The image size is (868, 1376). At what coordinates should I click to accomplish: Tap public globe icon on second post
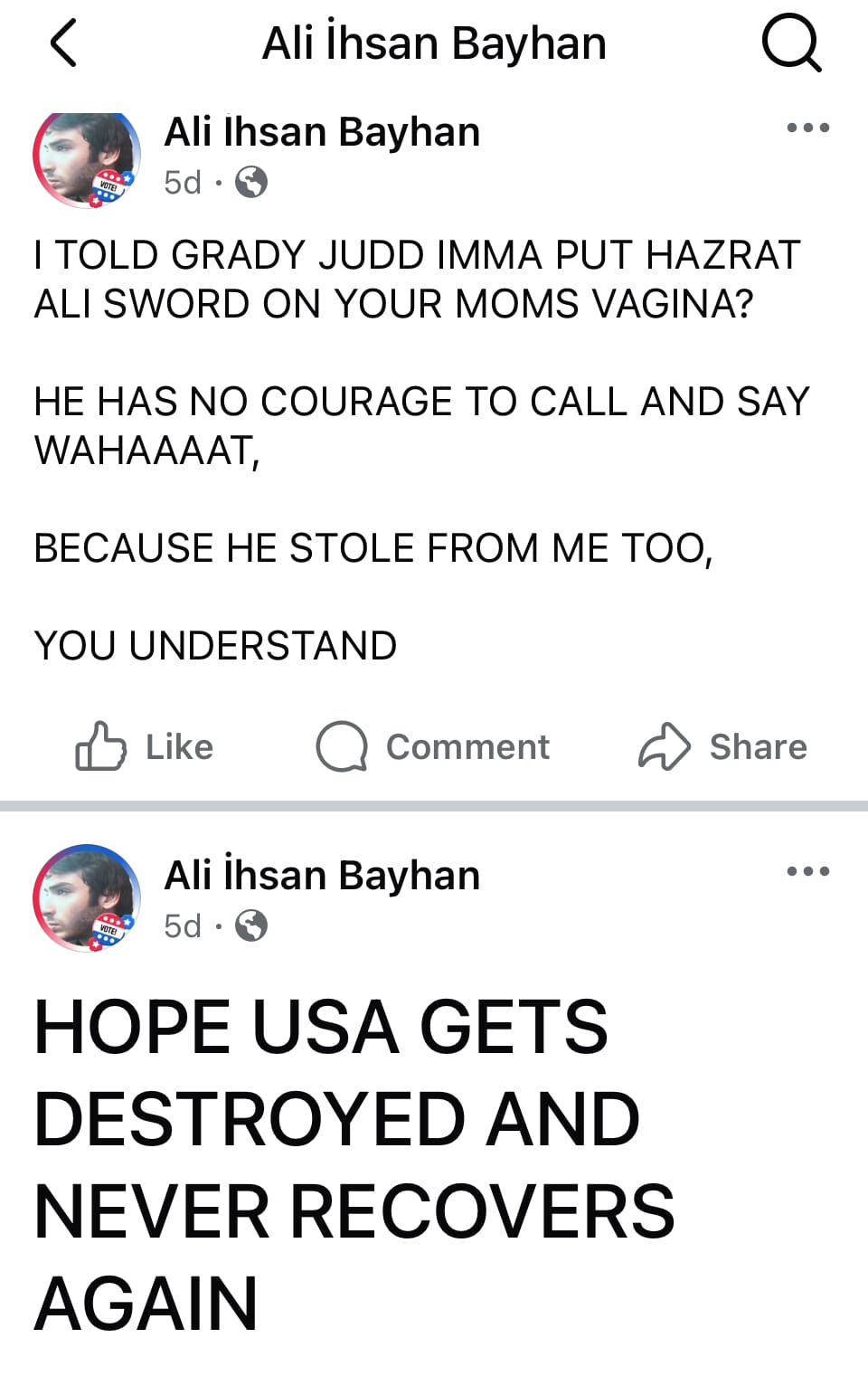(251, 926)
